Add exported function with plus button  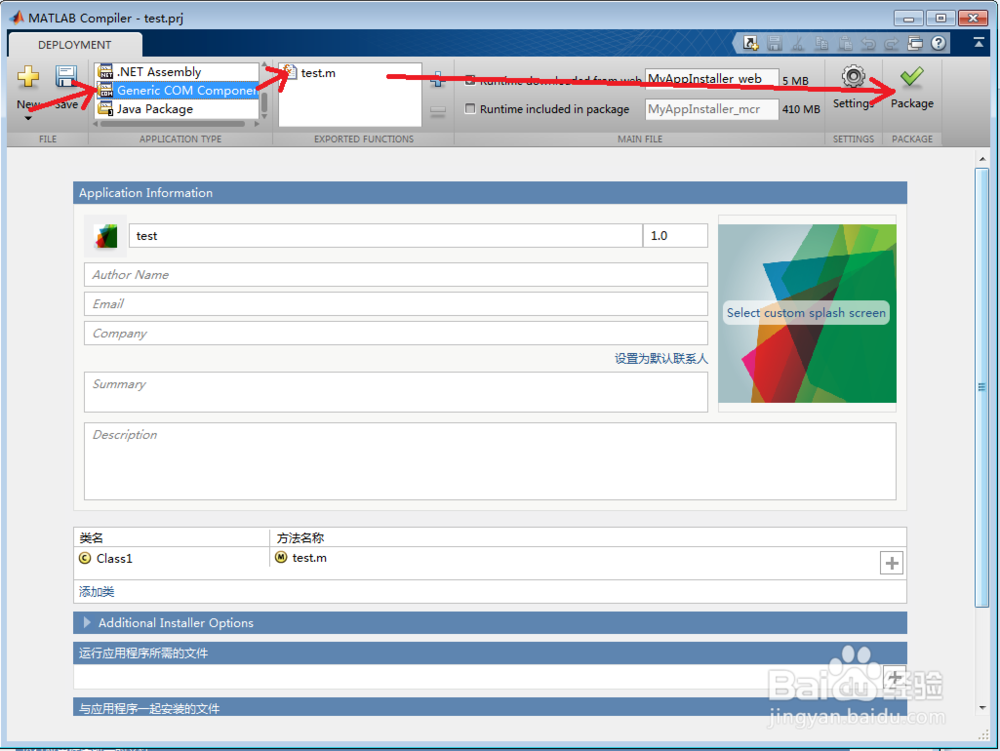pyautogui.click(x=438, y=80)
